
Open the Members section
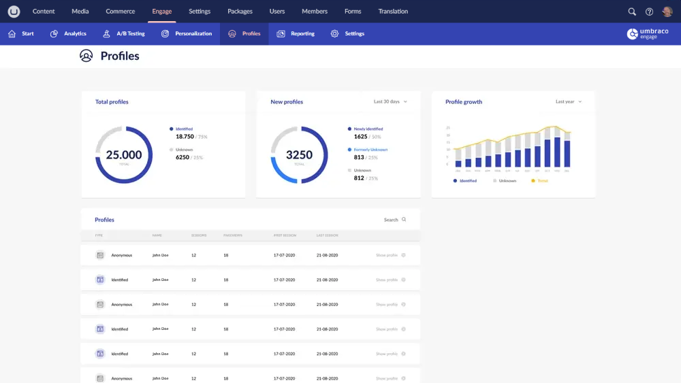[314, 11]
